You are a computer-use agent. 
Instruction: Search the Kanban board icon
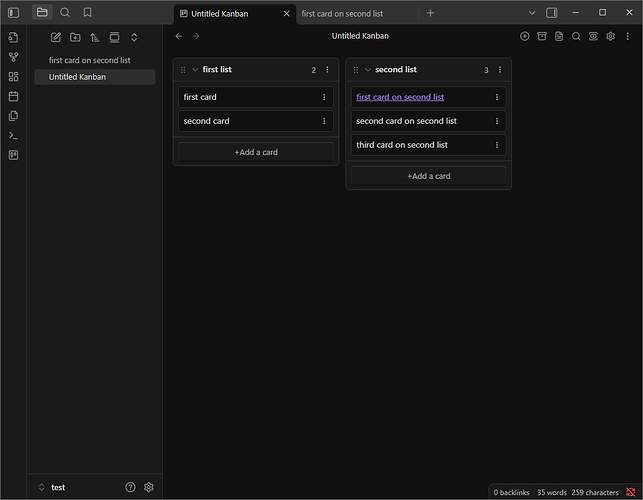576,37
